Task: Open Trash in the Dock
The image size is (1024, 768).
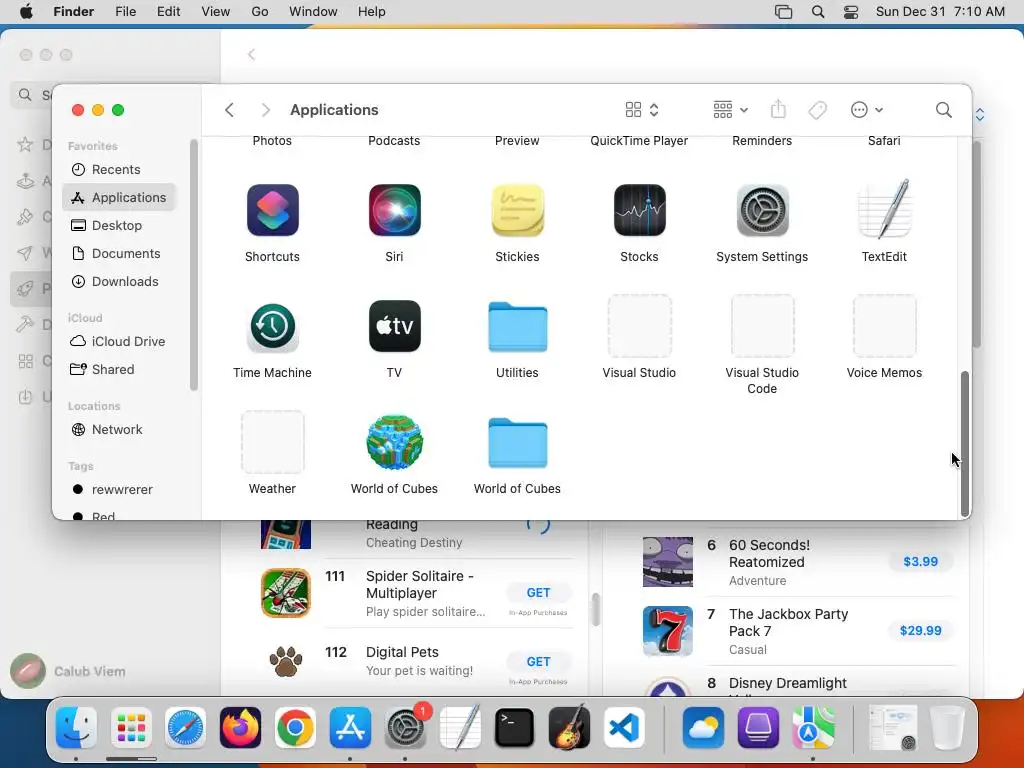Action: click(947, 728)
